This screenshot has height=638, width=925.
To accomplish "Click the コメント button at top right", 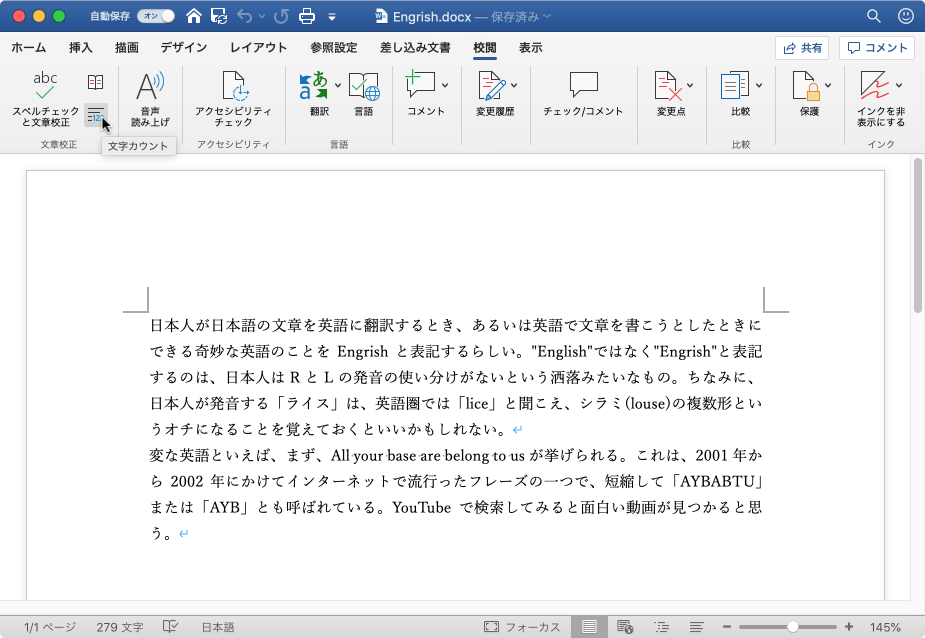I will pos(877,48).
